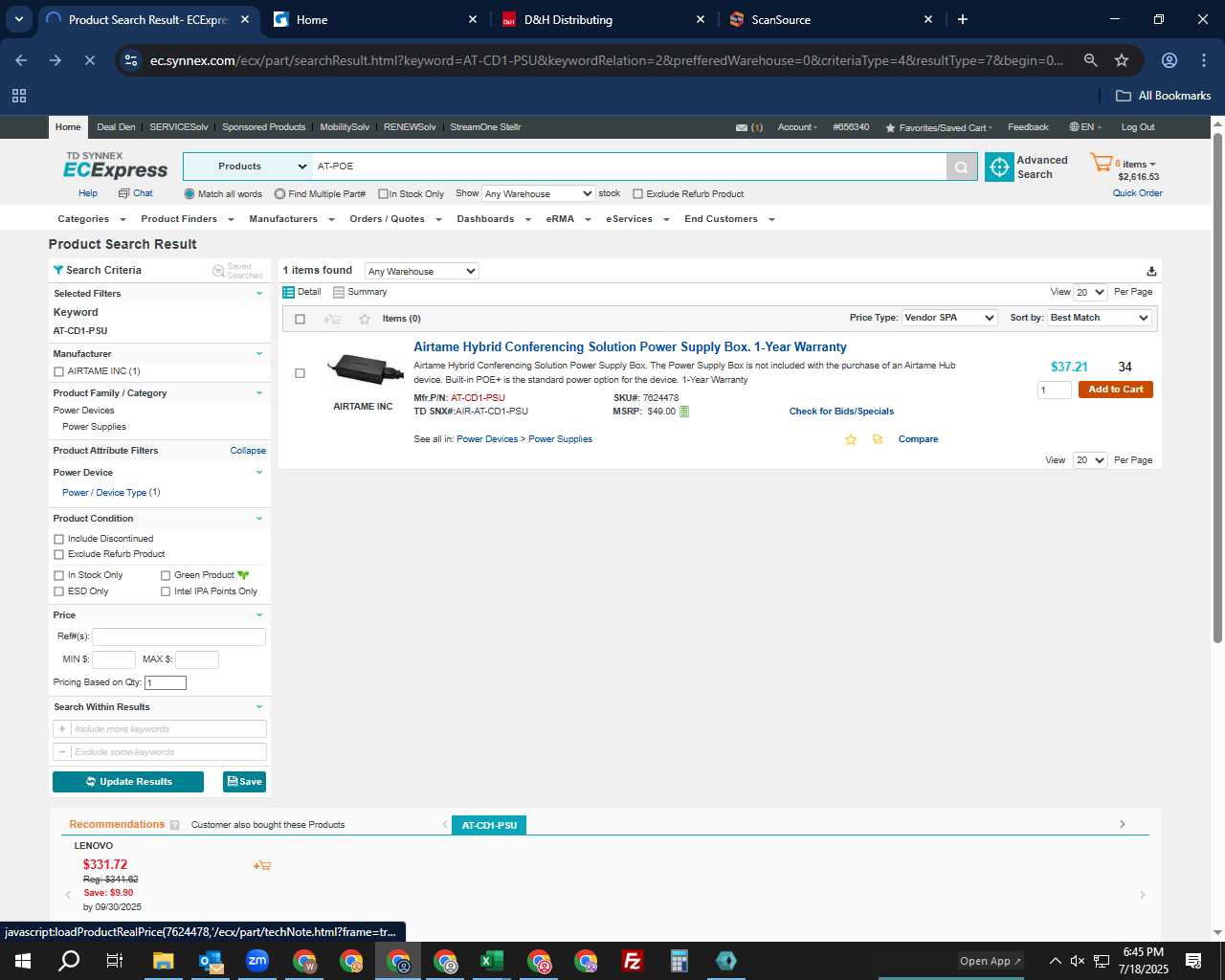1225x980 pixels.
Task: Click the messages envelope icon
Action: [x=742, y=127]
